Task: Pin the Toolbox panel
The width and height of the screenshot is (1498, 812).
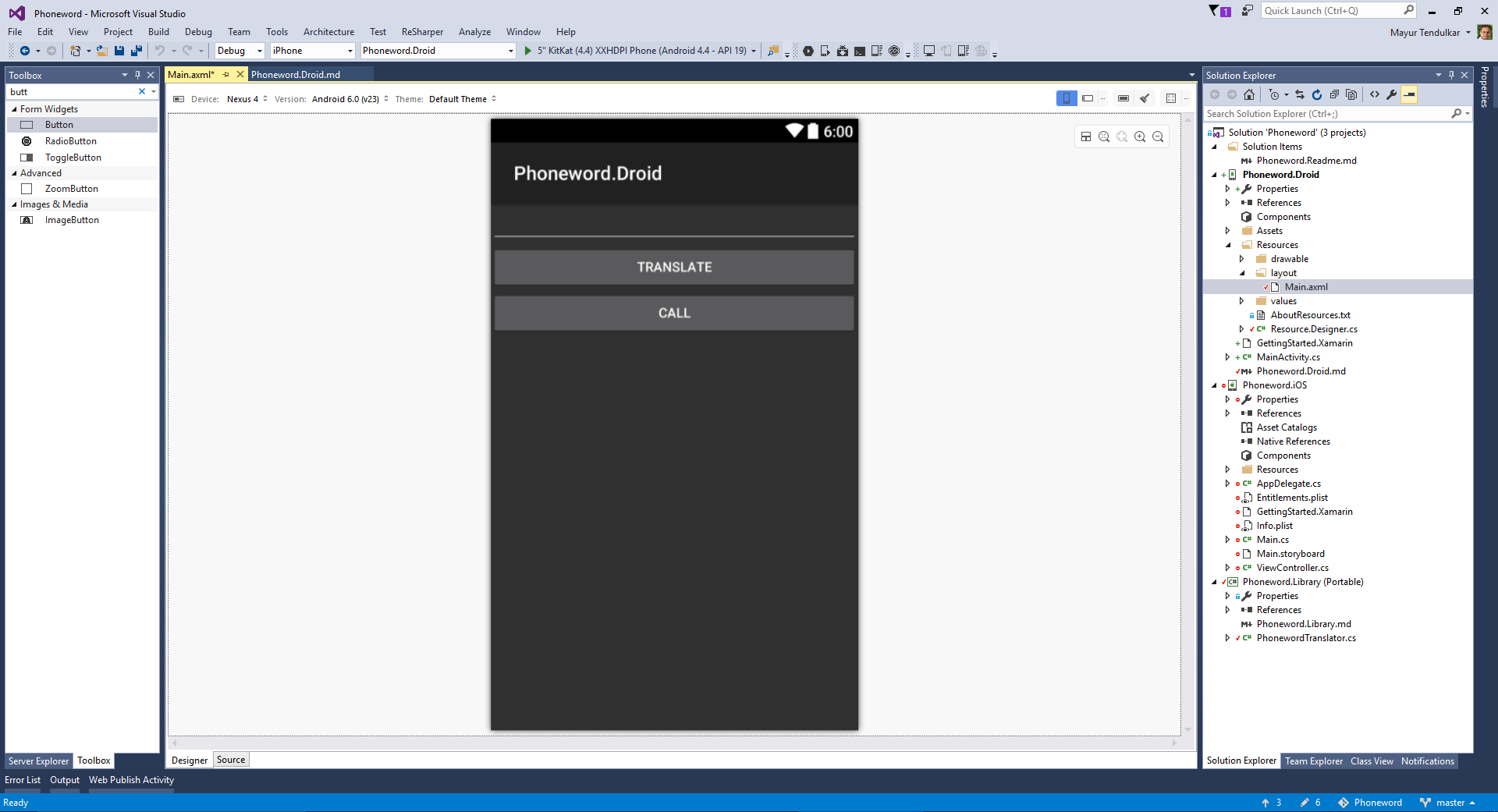Action: point(137,75)
